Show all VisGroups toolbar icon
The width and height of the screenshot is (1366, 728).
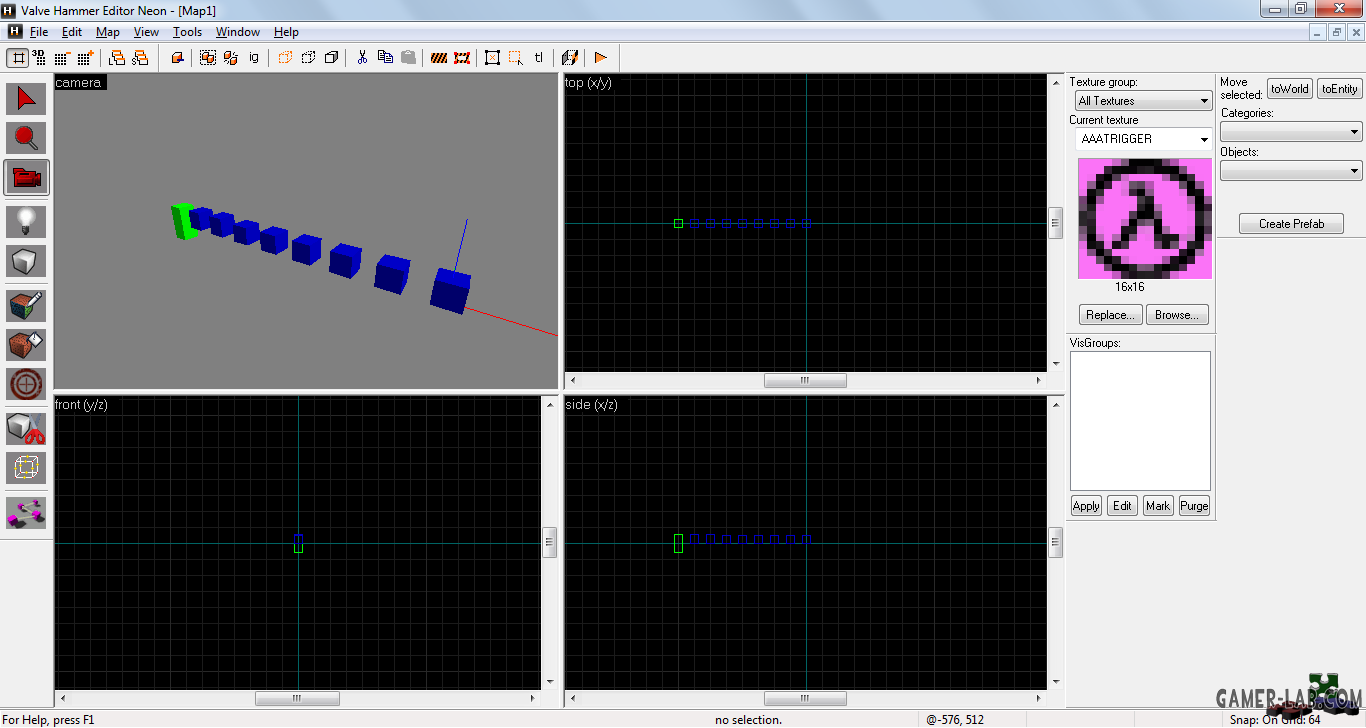(332, 58)
